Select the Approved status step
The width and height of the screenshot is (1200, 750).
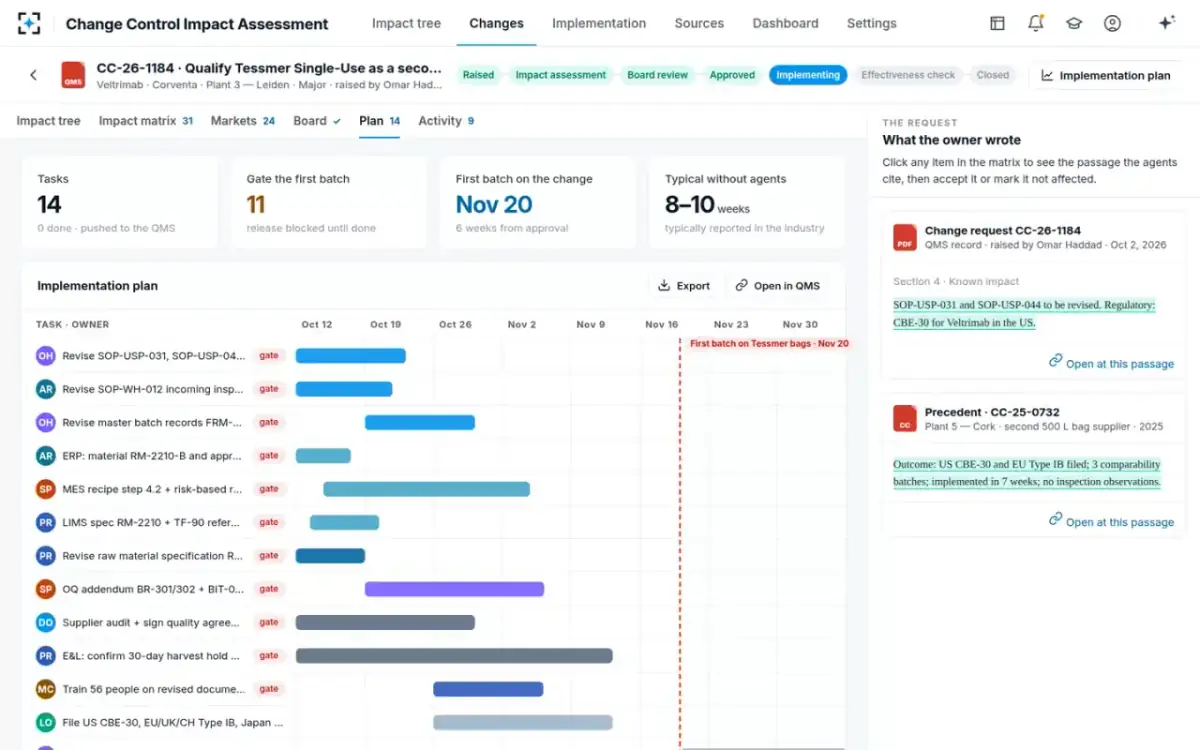pyautogui.click(x=732, y=75)
